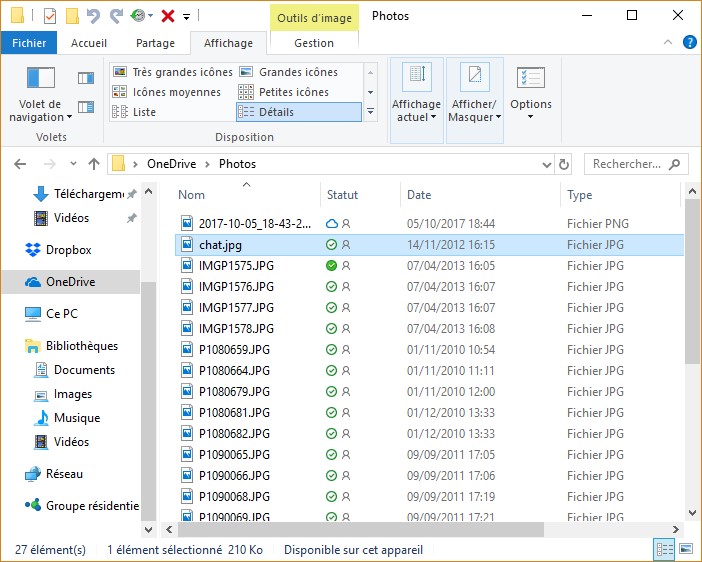Click the Help question mark icon
702x562 pixels.
[x=689, y=42]
